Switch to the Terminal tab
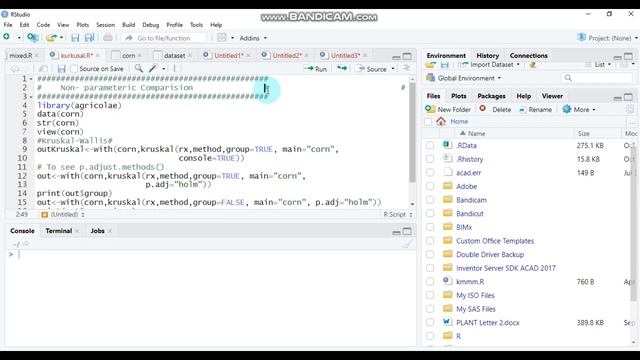640x360 pixels. [x=58, y=231]
